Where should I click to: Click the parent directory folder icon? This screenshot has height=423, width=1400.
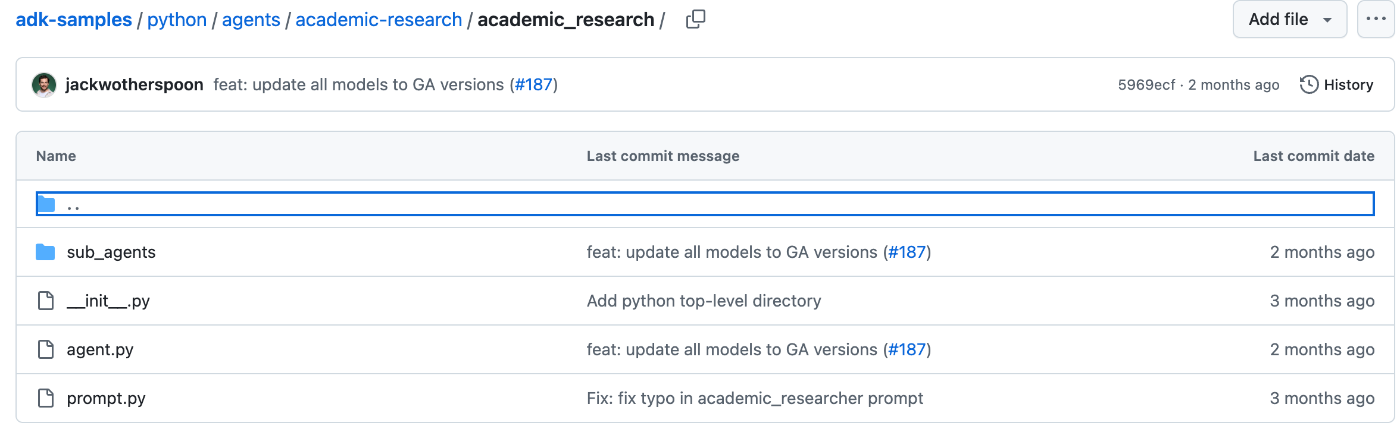45,204
